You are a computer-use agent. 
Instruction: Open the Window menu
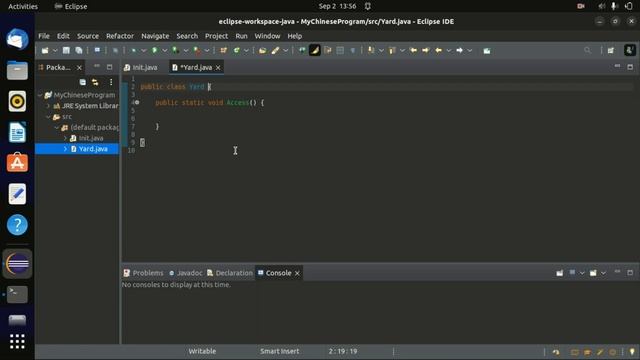pyautogui.click(x=267, y=36)
